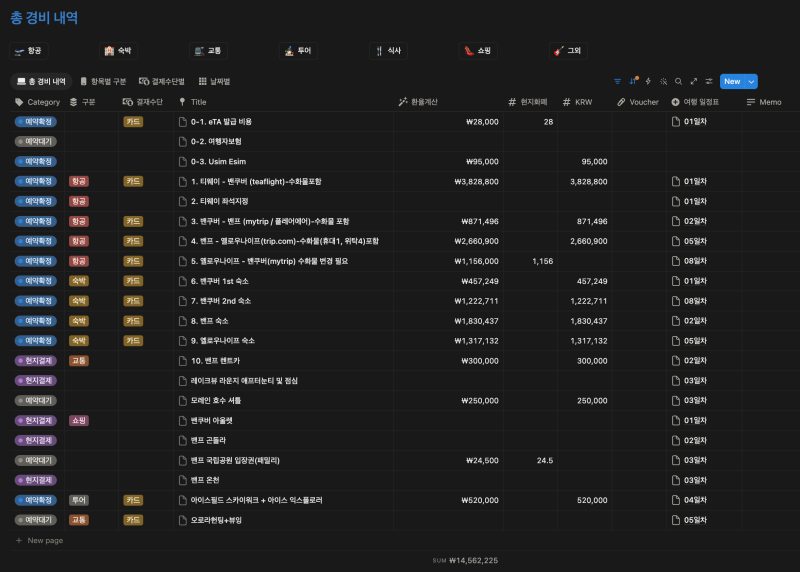This screenshot has width=800, height=572.
Task: Click the page icon of 0-1. eTA 발급 비용
Action: 183,122
